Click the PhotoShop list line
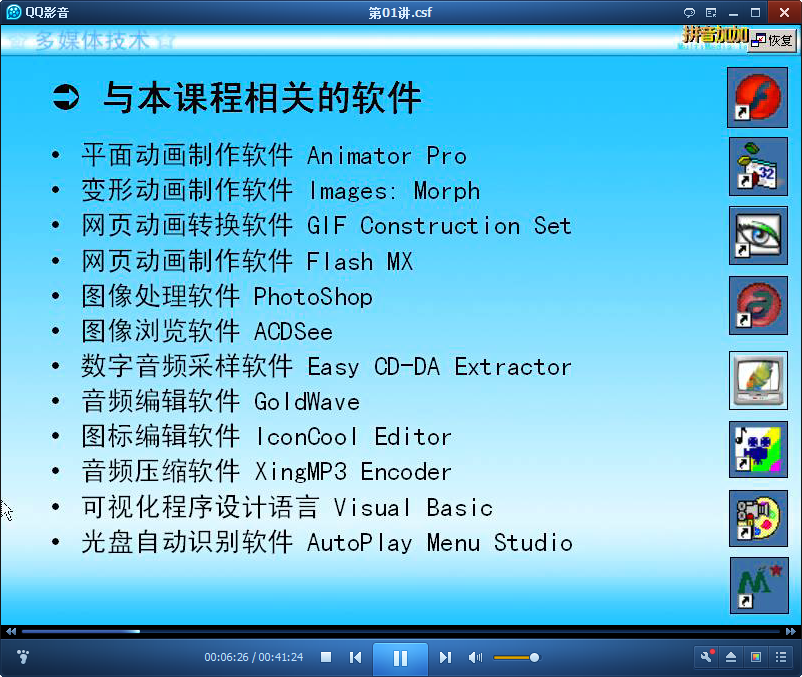This screenshot has height=677, width=802. point(227,296)
